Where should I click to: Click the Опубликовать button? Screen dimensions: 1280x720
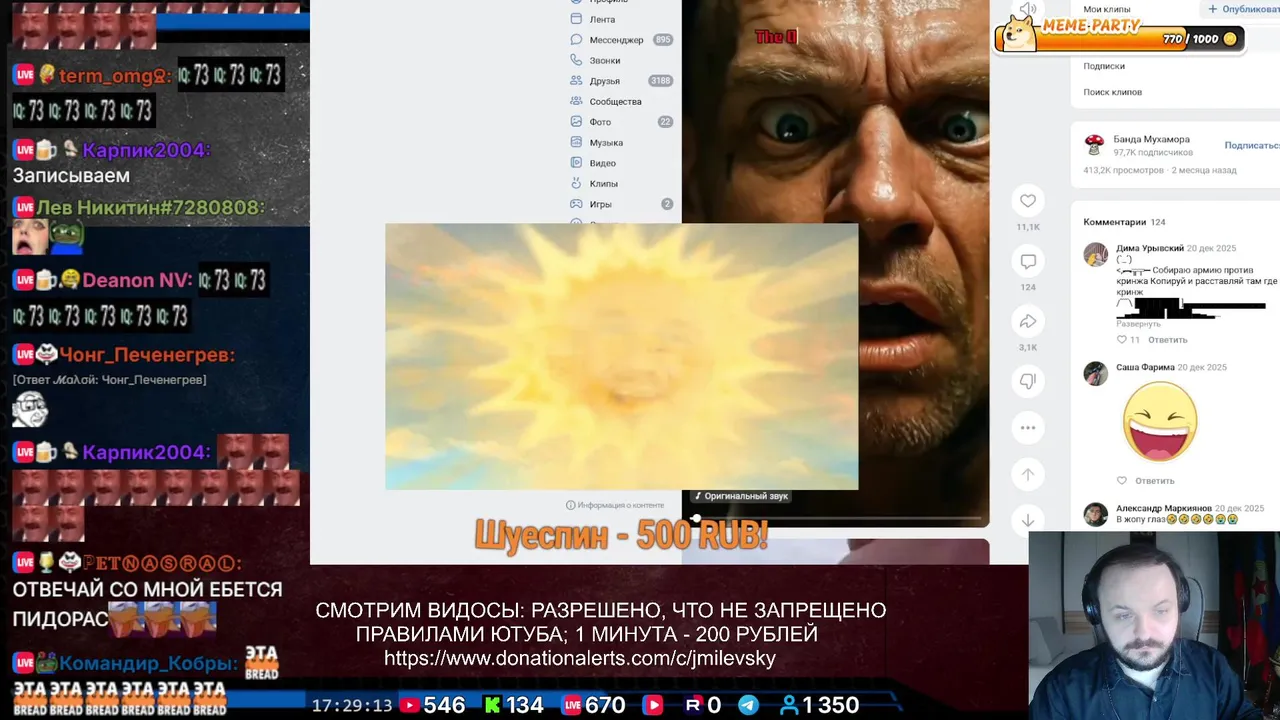coord(1243,9)
